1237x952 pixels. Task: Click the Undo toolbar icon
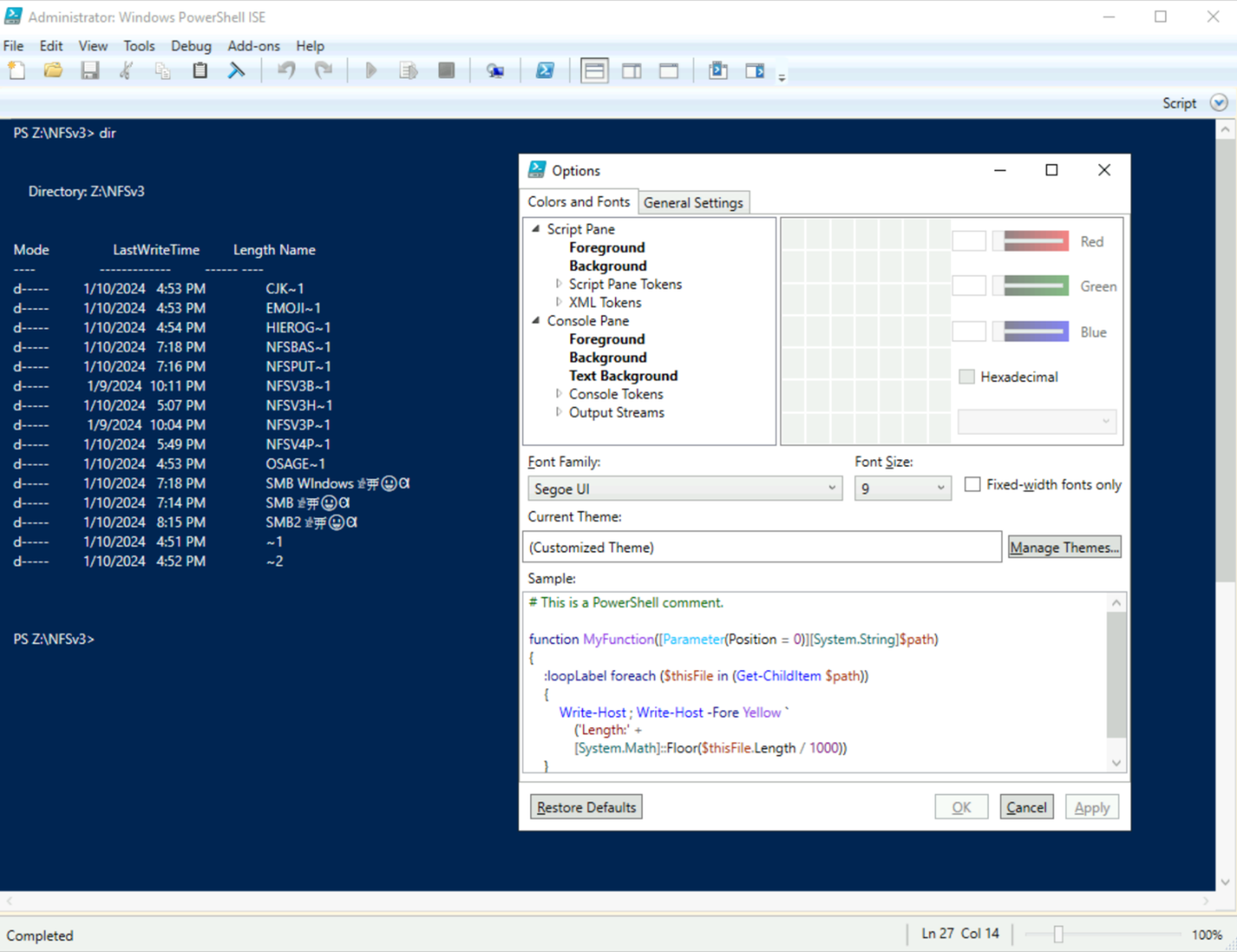click(x=286, y=70)
